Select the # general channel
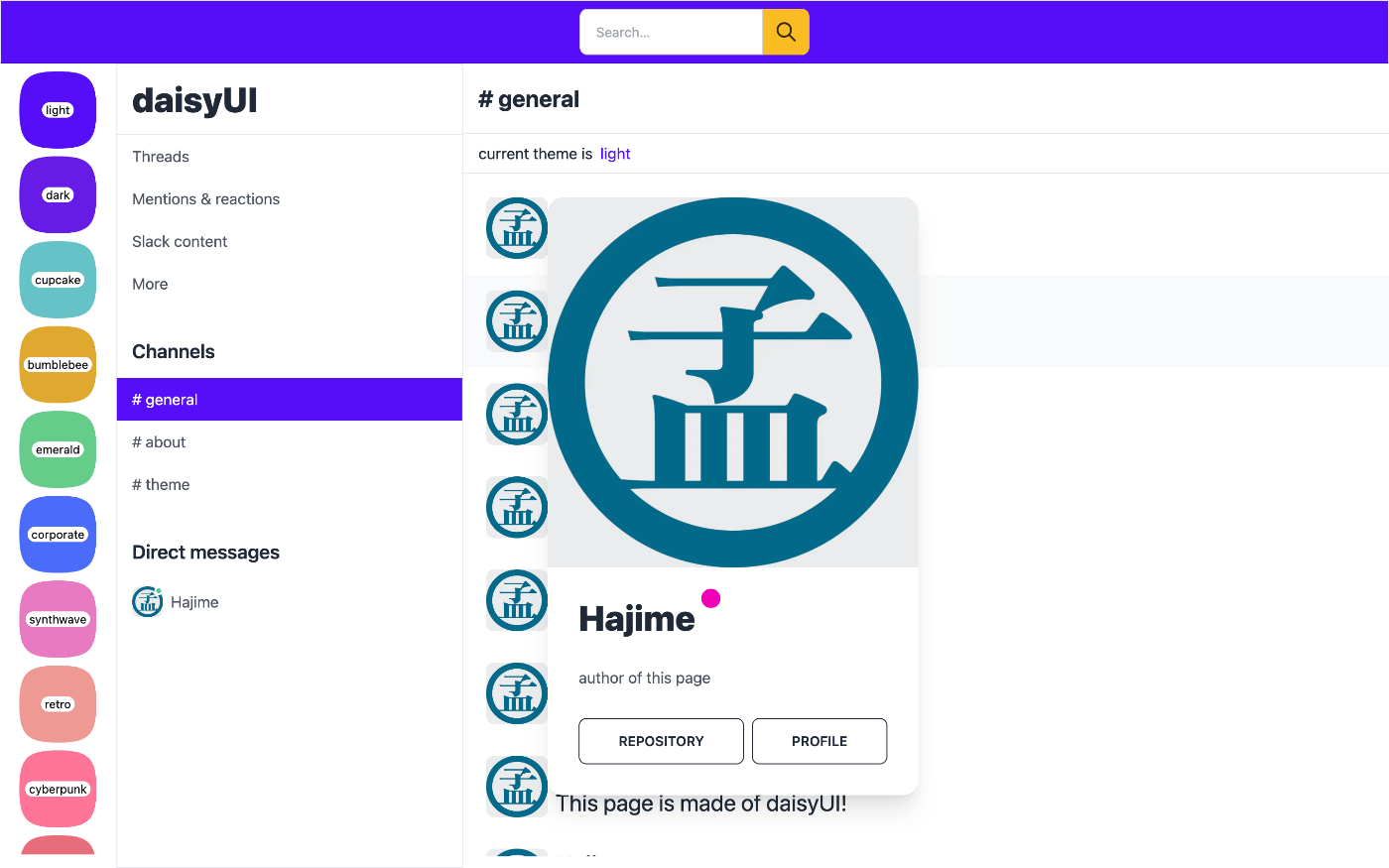 [290, 400]
